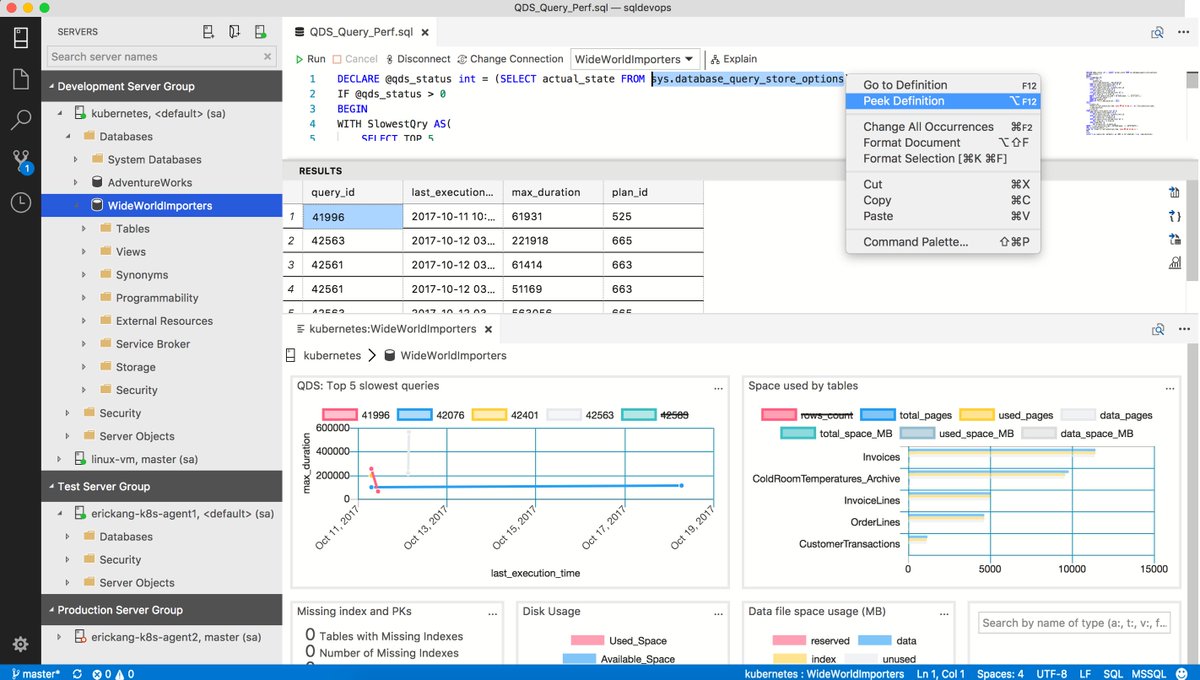Click the New Connection icon in Servers header
Image resolution: width=1200 pixels, height=680 pixels.
(x=208, y=32)
